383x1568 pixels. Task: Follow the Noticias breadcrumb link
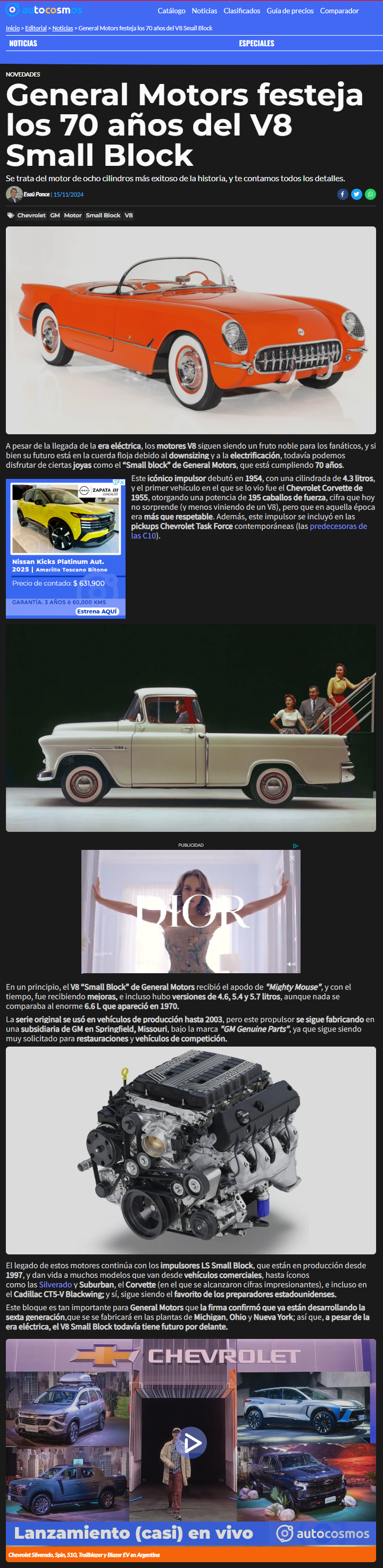63,28
